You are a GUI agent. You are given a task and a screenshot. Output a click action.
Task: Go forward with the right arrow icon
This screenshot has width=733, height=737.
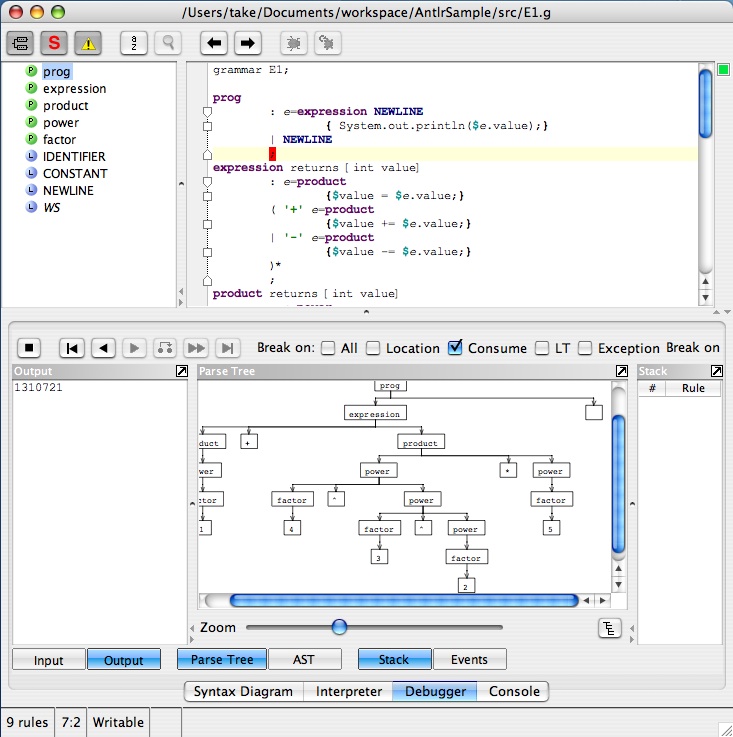[247, 43]
